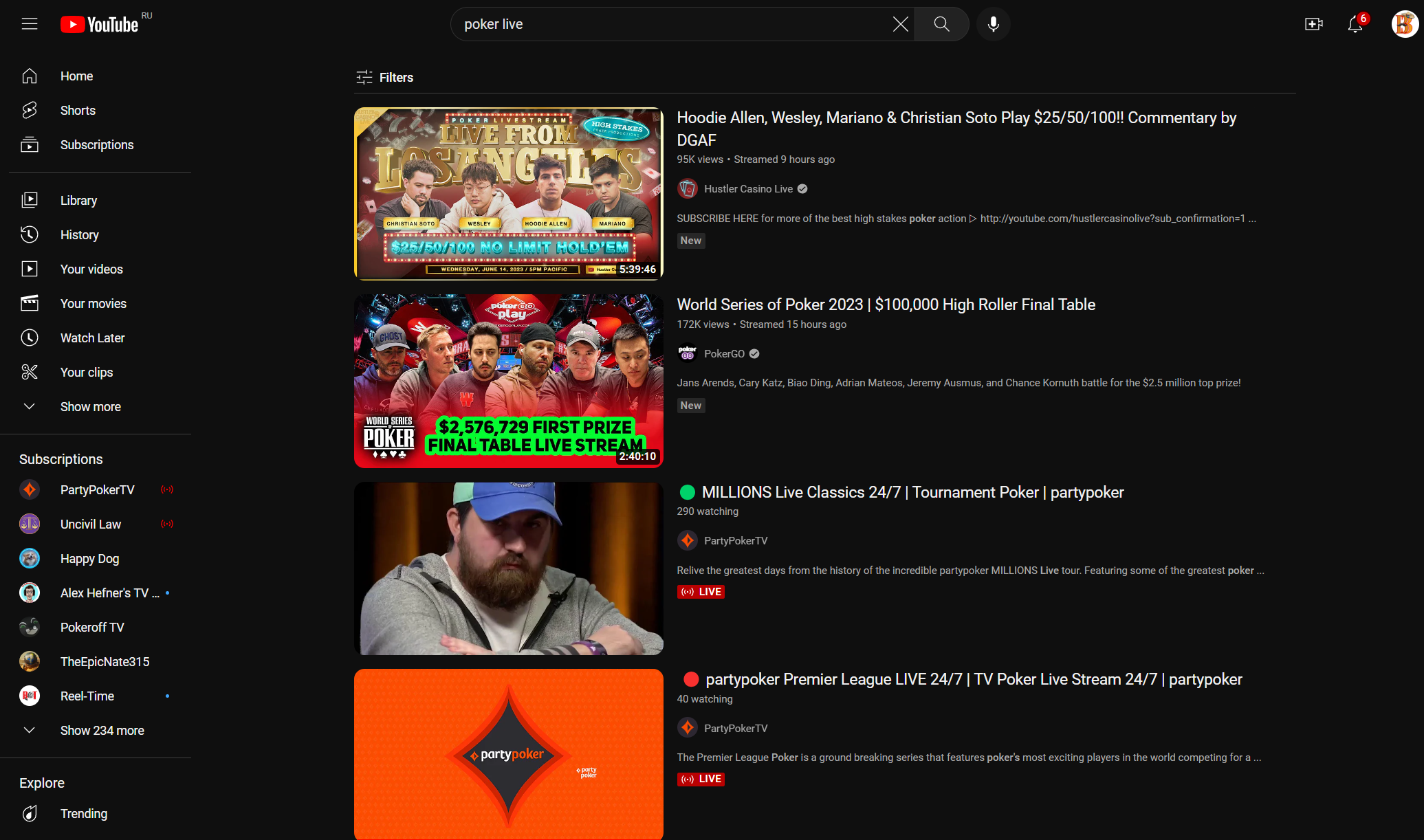Open Watch Later from sidebar

tap(92, 338)
